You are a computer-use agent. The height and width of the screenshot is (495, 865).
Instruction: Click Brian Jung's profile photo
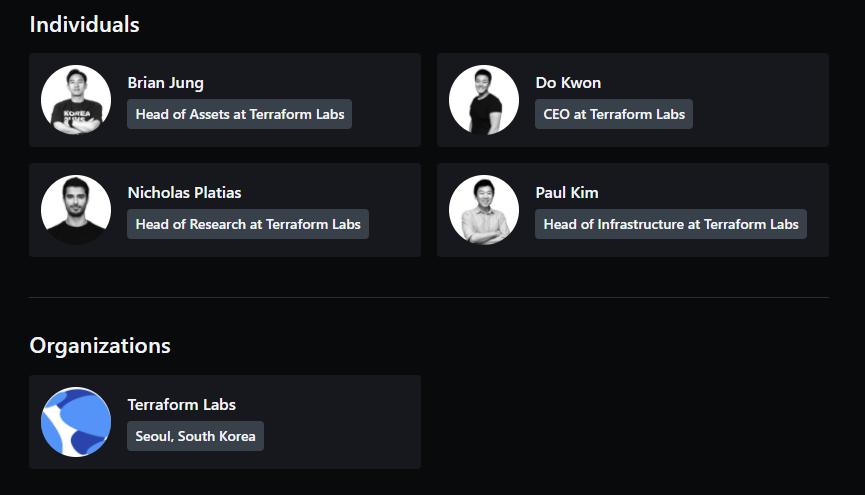76,100
